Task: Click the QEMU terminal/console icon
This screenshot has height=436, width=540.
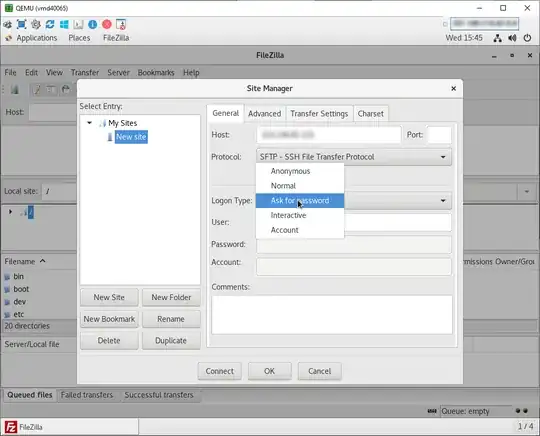Action: (x=78, y=24)
